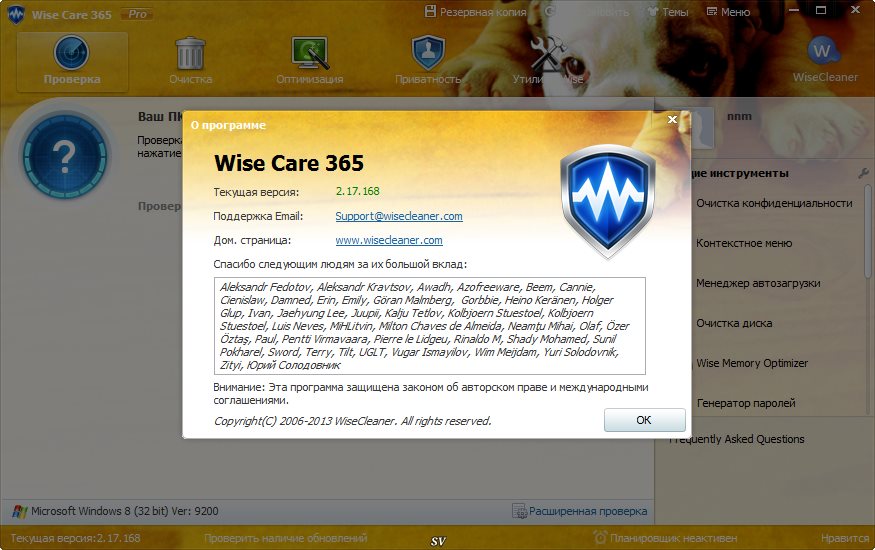The width and height of the screenshot is (875, 550).
Task: Click the Wise Care 365 title bar logo
Action: pyautogui.click(x=16, y=14)
